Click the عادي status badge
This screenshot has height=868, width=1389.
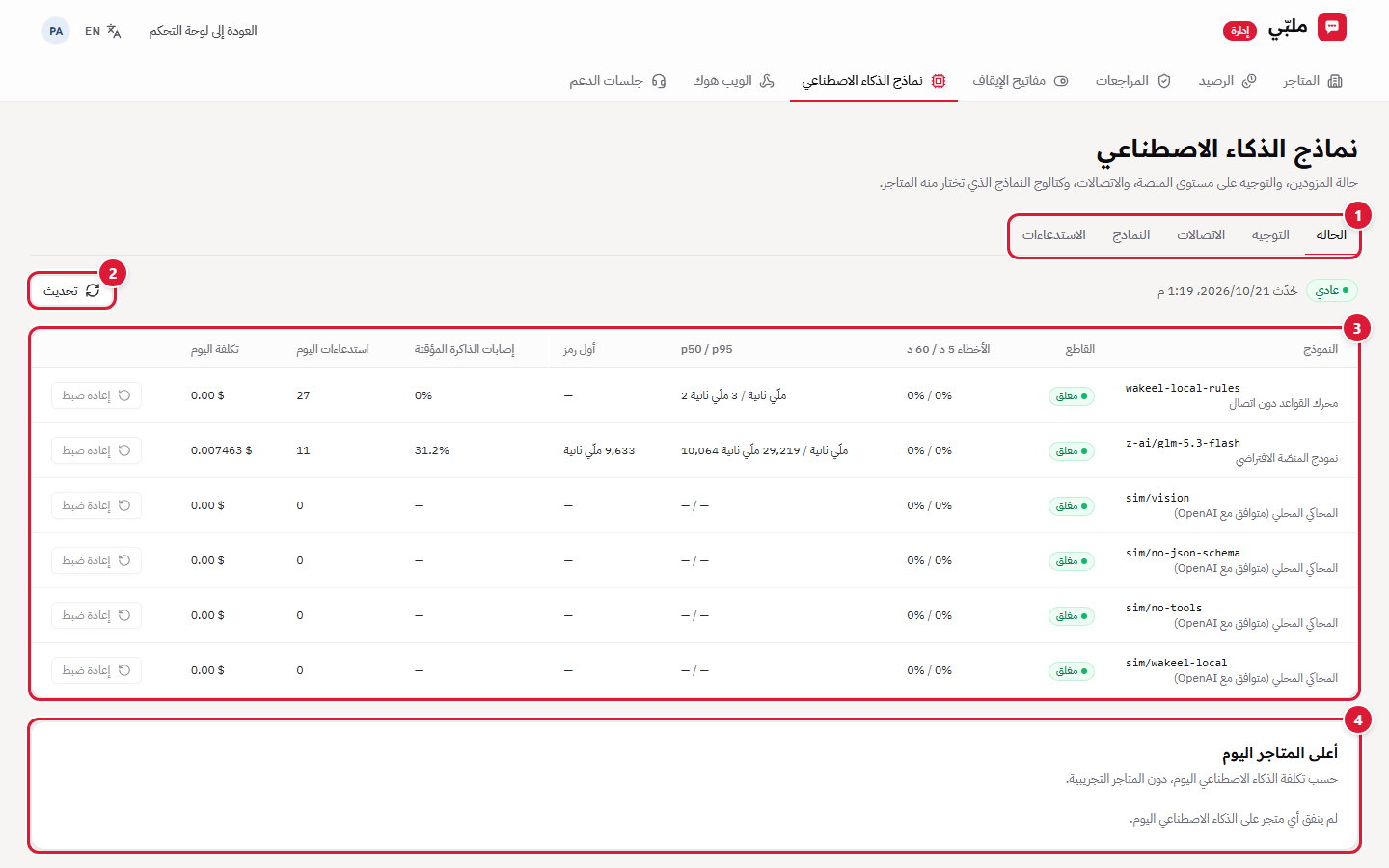(1332, 290)
